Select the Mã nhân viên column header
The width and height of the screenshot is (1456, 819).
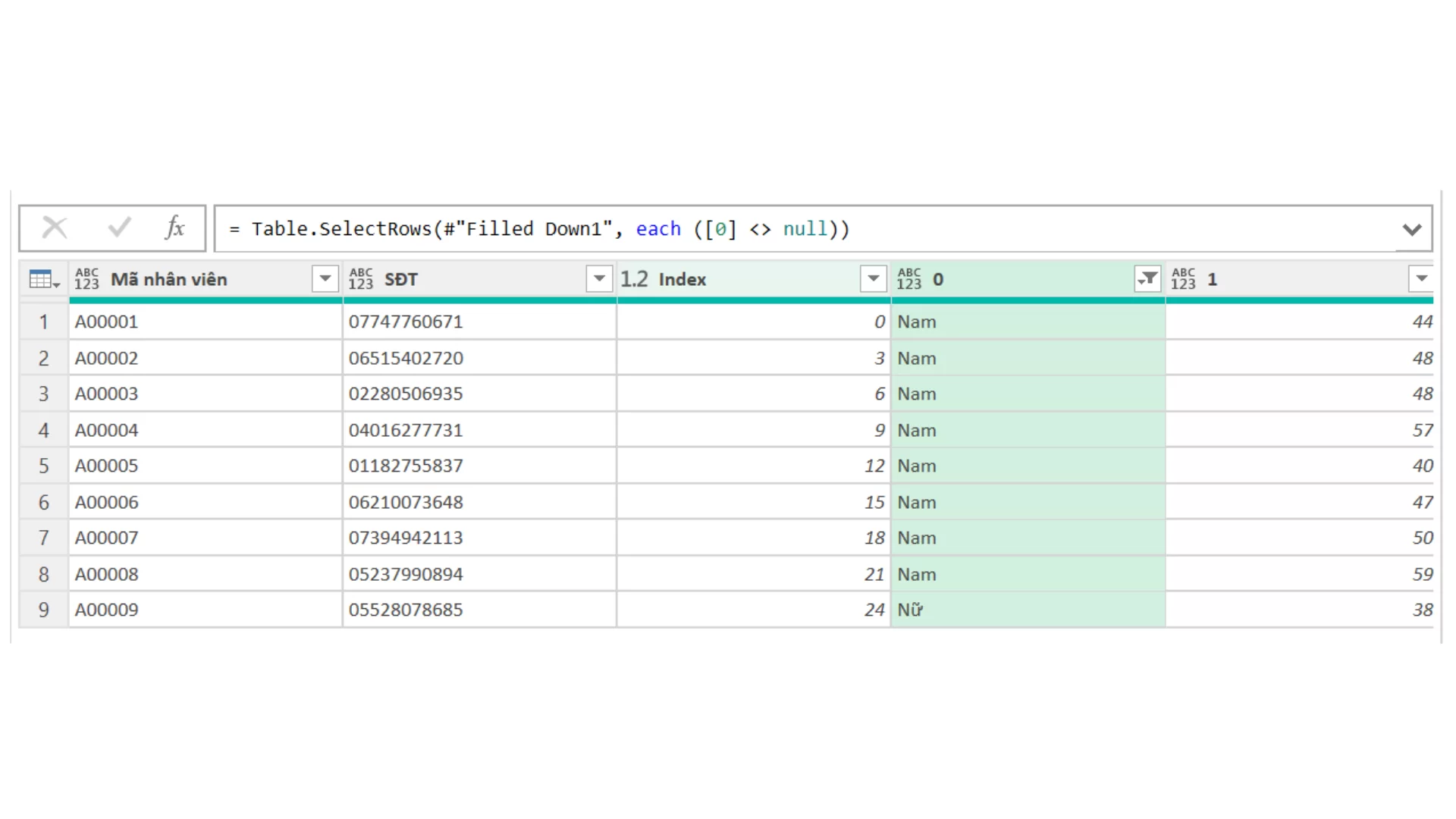click(x=169, y=279)
